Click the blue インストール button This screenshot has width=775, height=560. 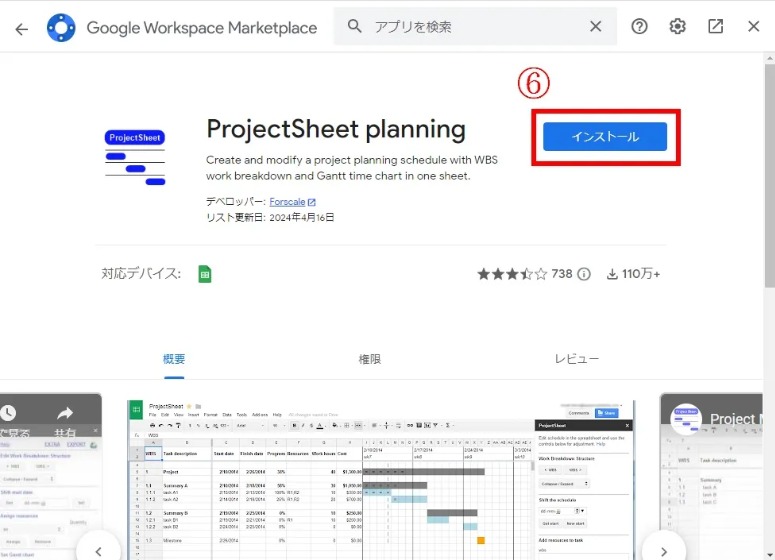pyautogui.click(x=605, y=136)
